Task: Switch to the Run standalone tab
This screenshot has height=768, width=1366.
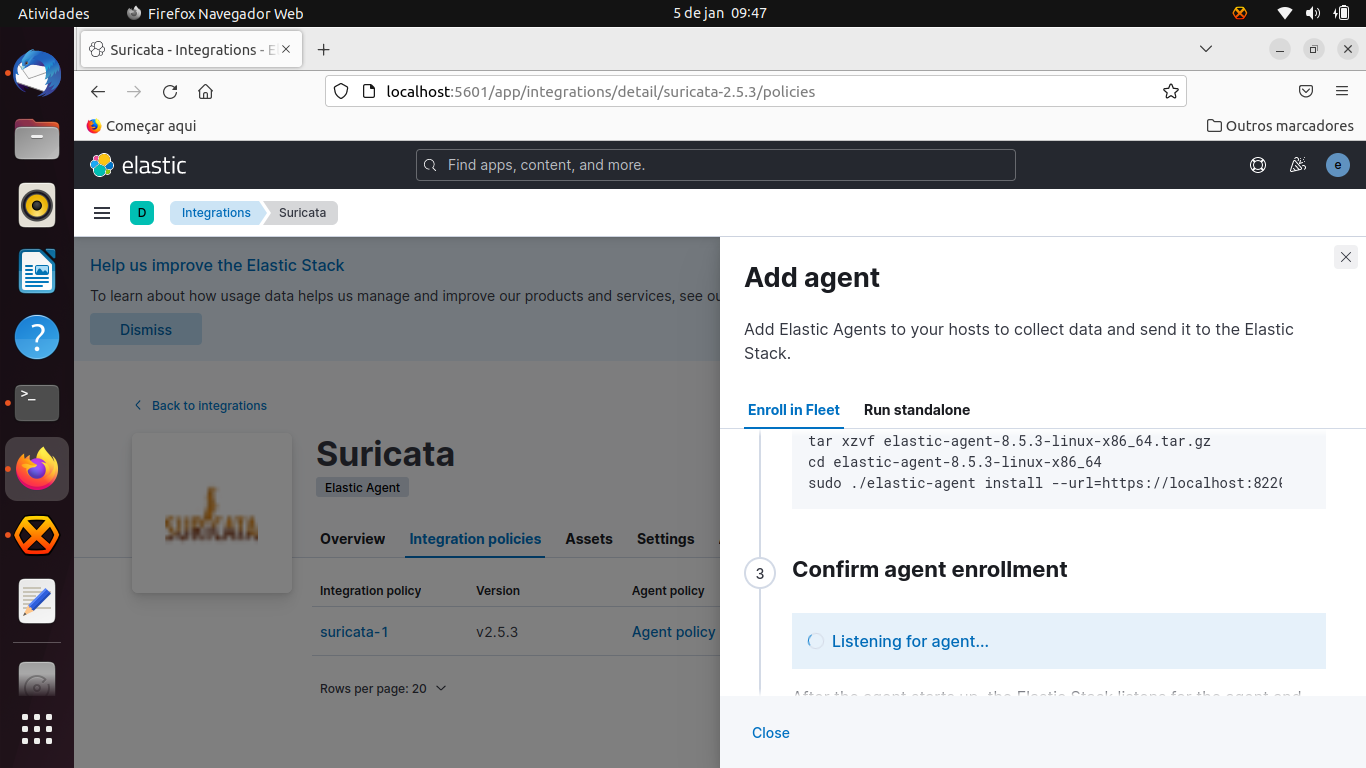Action: point(917,410)
